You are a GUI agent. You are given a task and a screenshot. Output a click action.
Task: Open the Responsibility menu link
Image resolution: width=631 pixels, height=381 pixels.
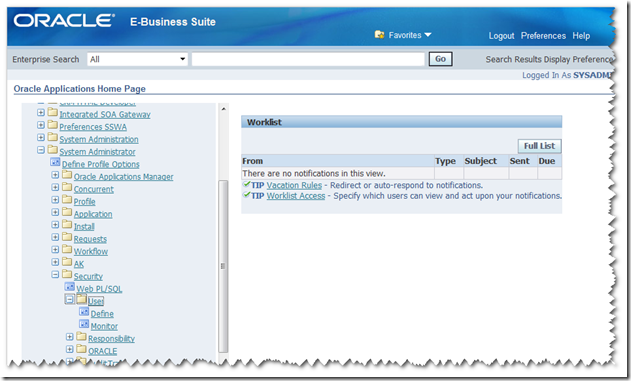pyautogui.click(x=111, y=339)
